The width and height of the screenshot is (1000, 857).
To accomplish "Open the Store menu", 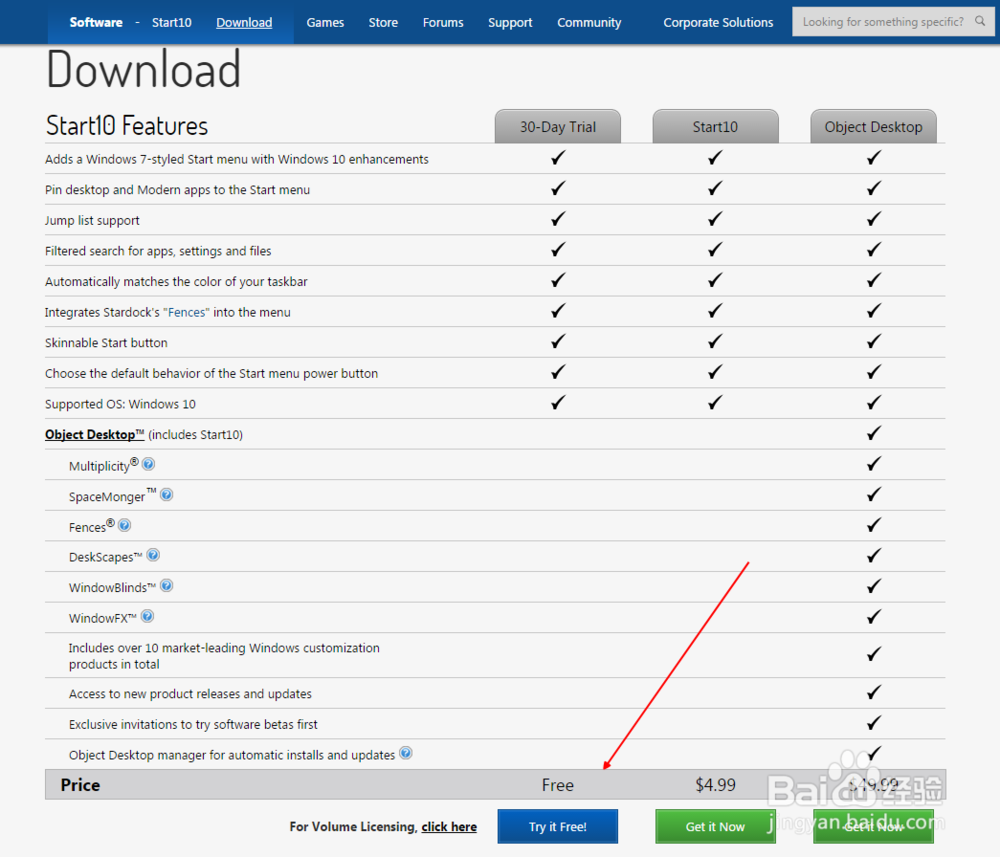I will coord(383,22).
